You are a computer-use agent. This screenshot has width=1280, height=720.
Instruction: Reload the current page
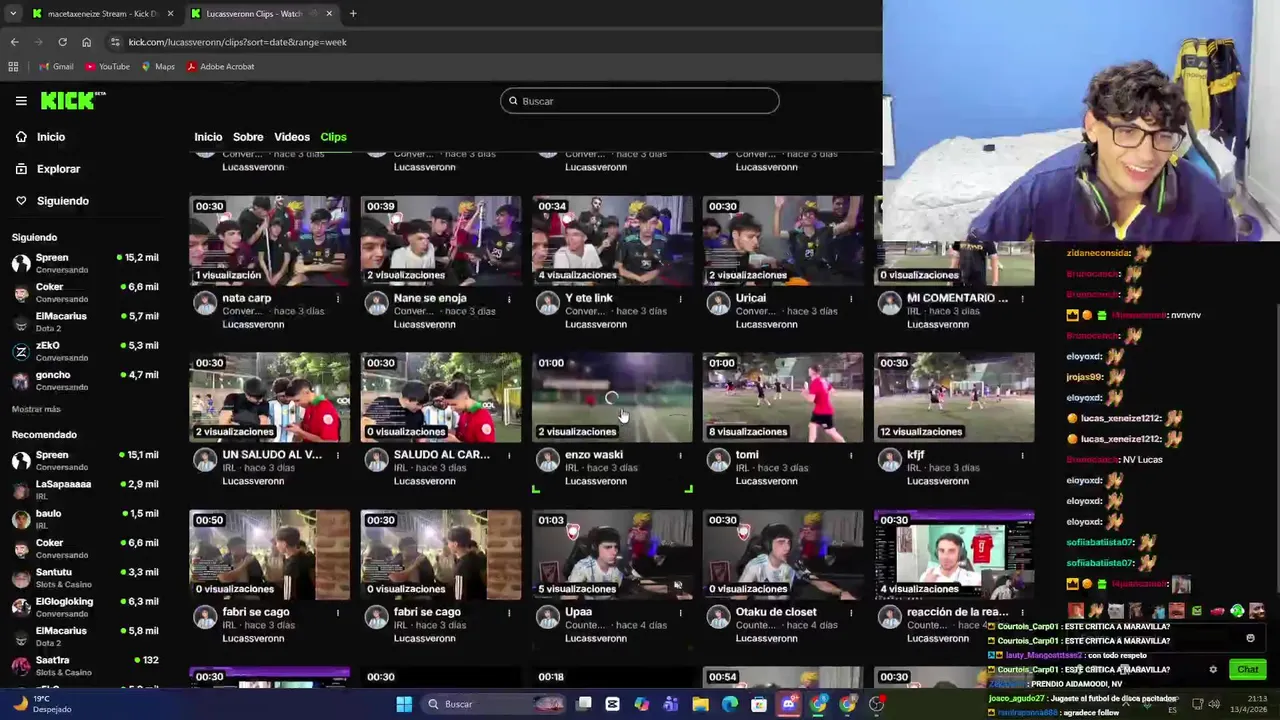tap(62, 42)
